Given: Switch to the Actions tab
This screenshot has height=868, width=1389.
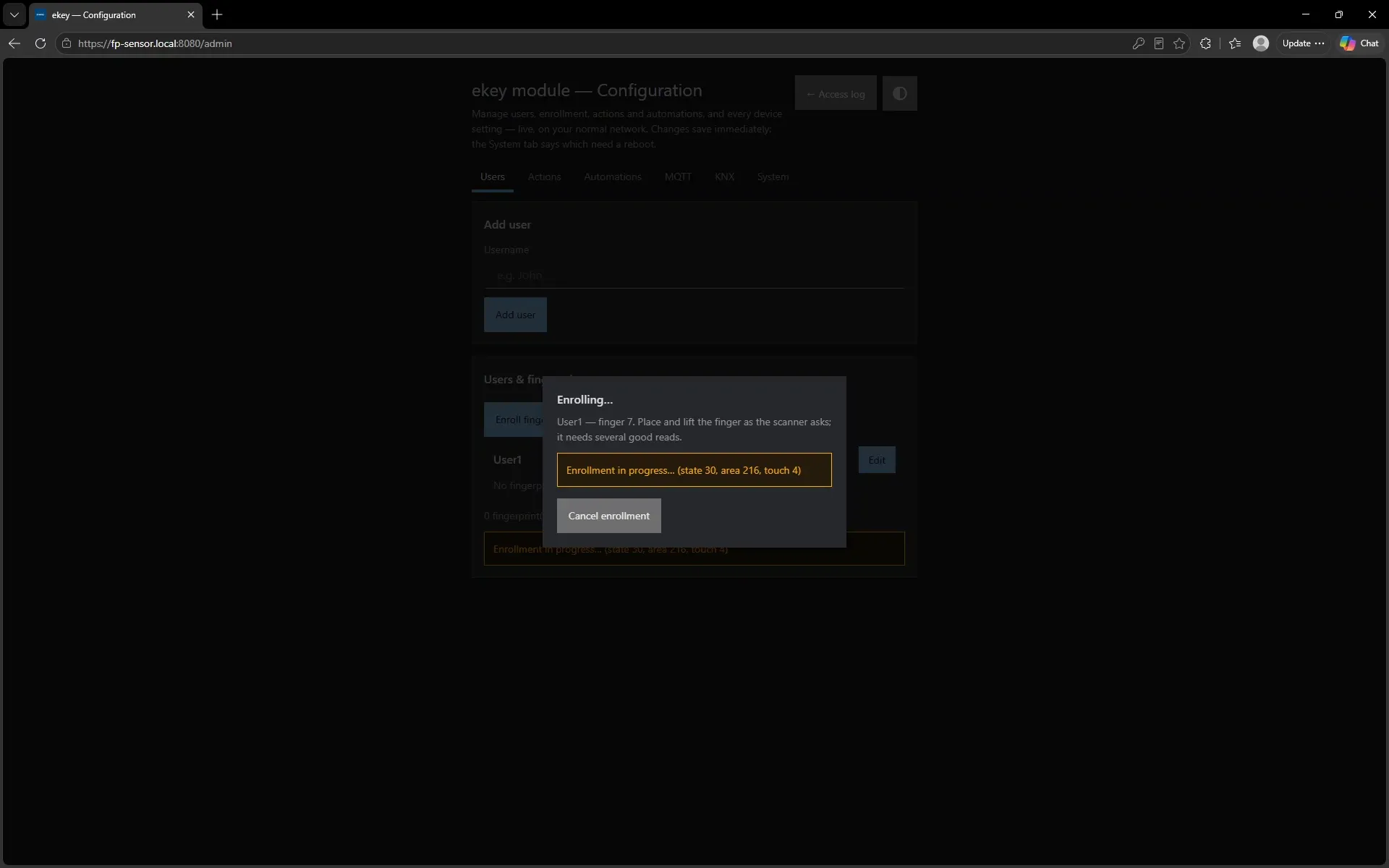Looking at the screenshot, I should [544, 176].
